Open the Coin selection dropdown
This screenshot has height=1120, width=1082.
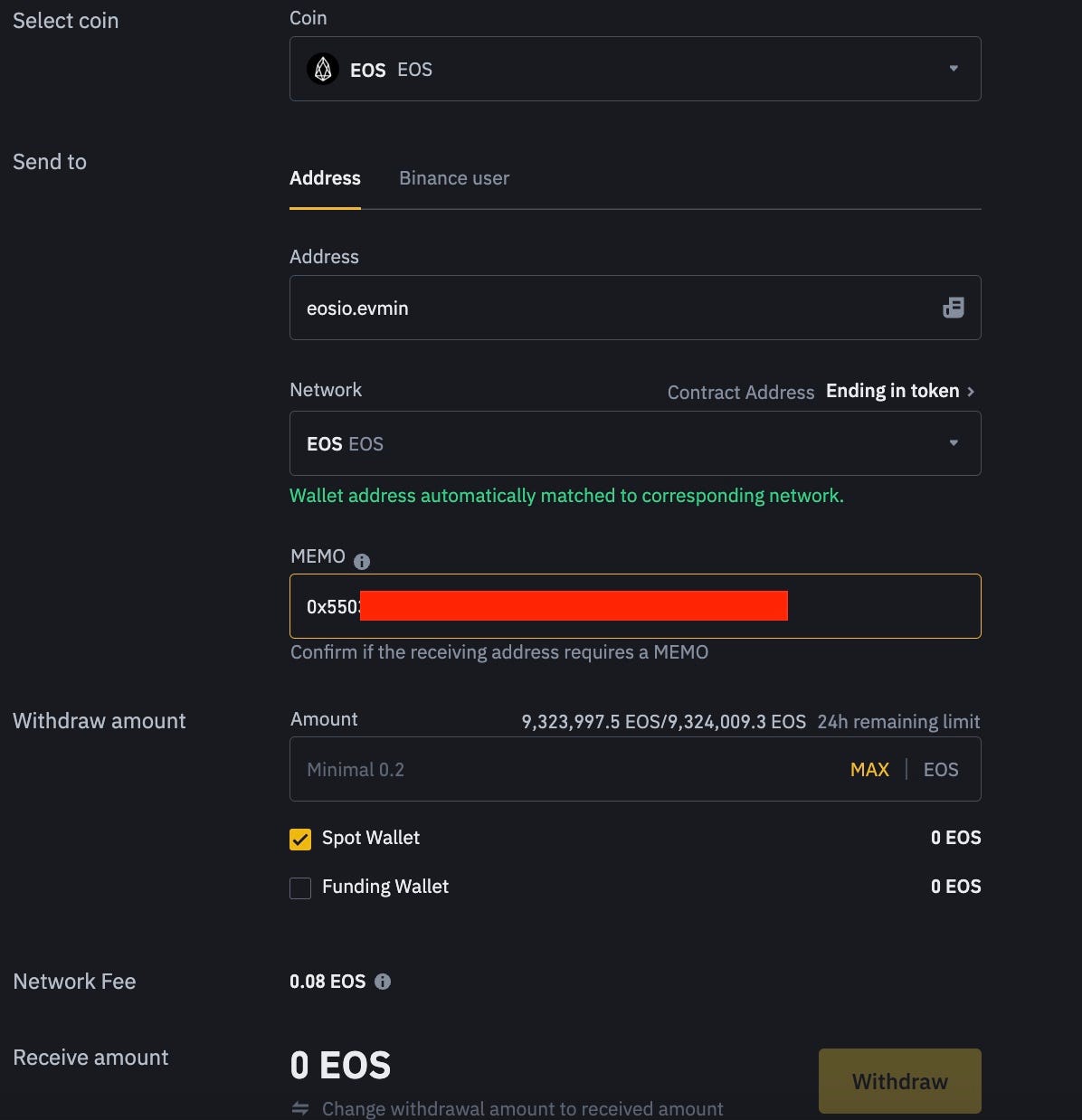tap(633, 68)
